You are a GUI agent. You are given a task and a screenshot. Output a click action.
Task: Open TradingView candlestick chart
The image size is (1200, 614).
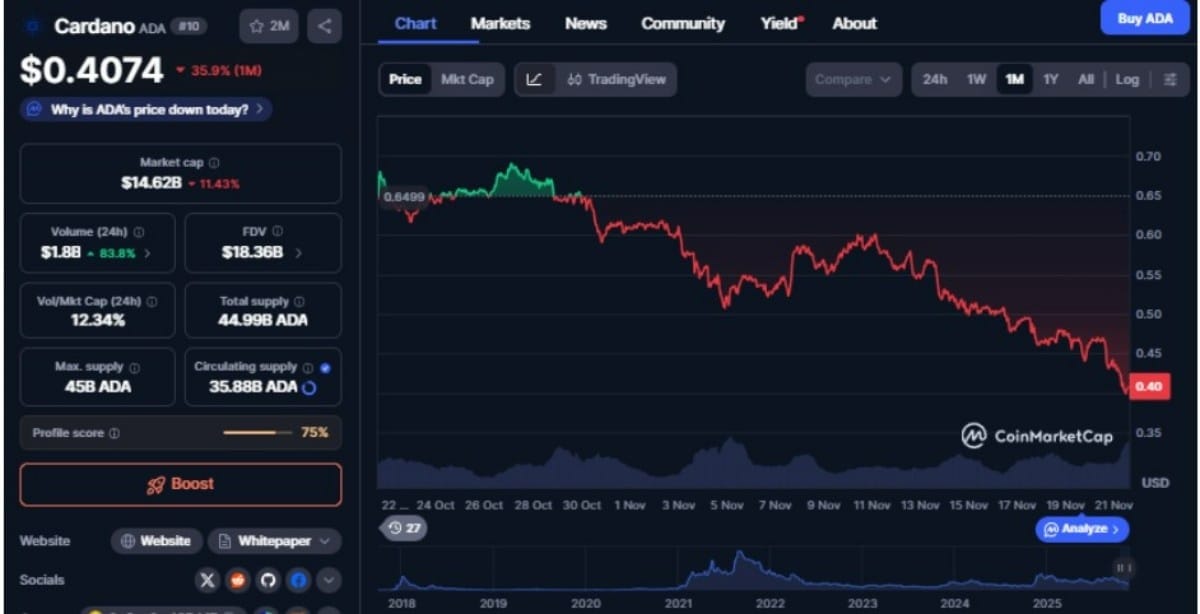pyautogui.click(x=616, y=79)
